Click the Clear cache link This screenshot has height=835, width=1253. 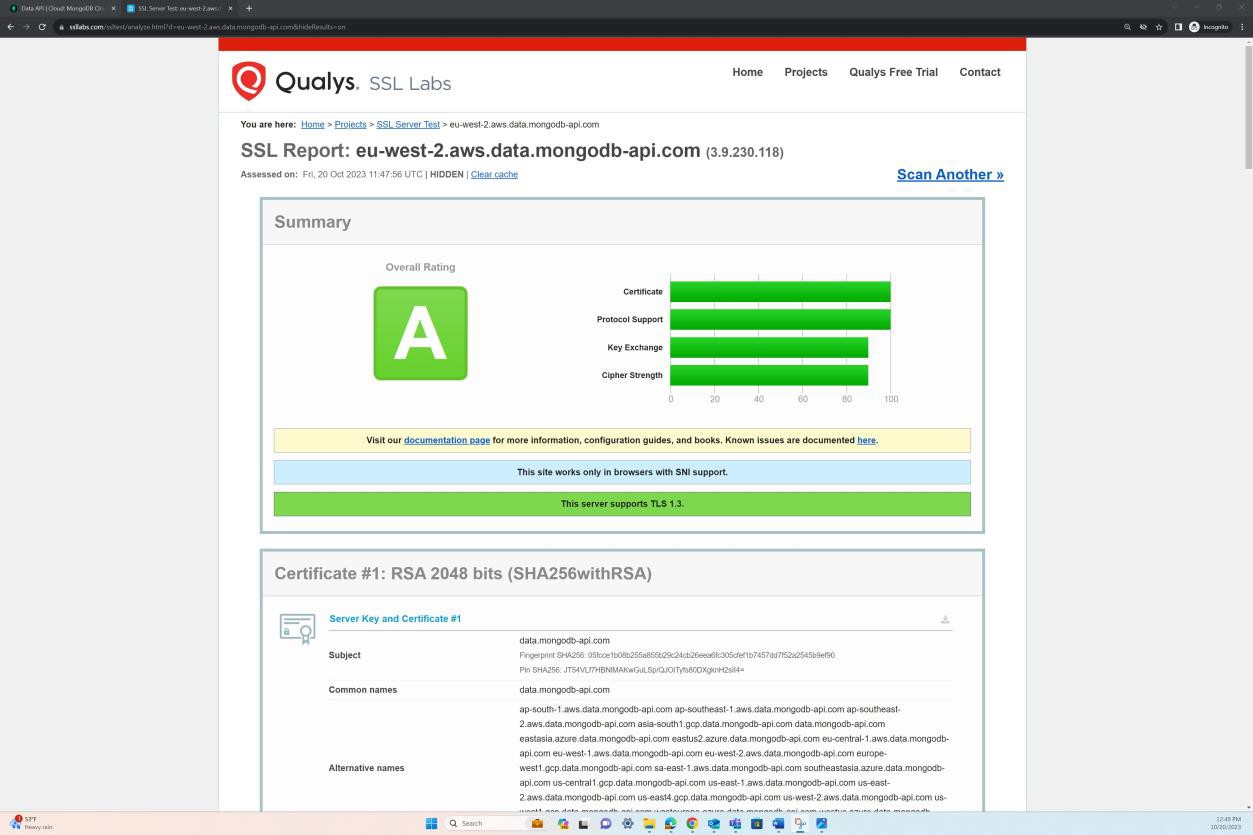tap(493, 174)
